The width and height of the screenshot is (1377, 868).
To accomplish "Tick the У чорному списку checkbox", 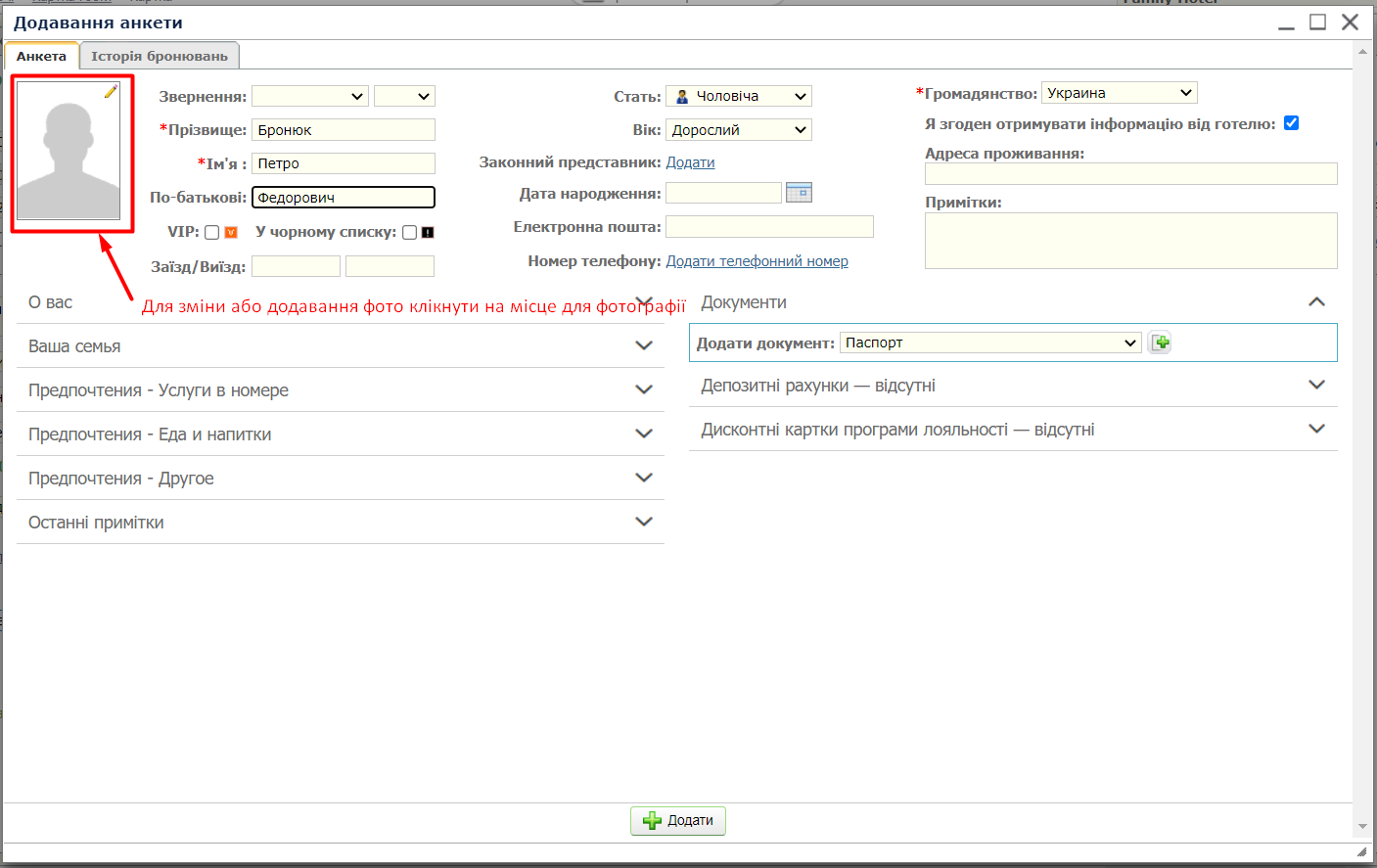I will point(409,232).
